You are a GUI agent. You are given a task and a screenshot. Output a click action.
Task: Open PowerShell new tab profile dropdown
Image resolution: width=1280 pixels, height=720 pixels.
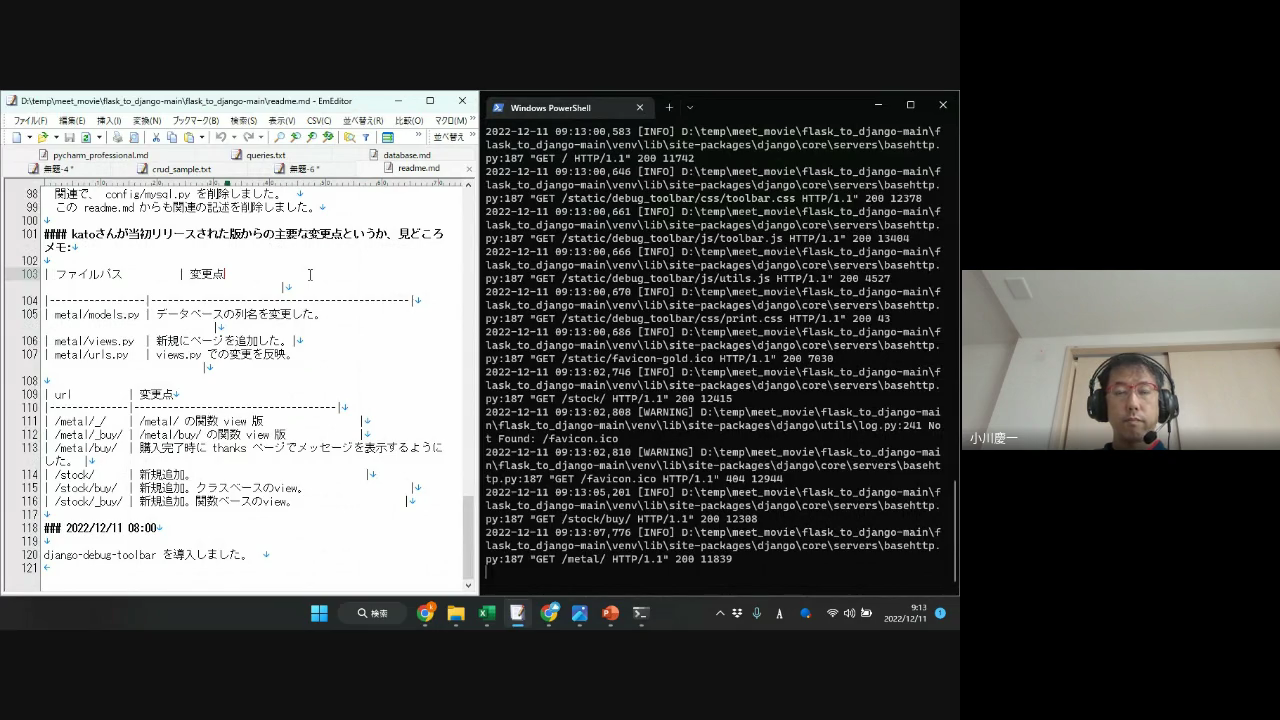click(x=690, y=107)
